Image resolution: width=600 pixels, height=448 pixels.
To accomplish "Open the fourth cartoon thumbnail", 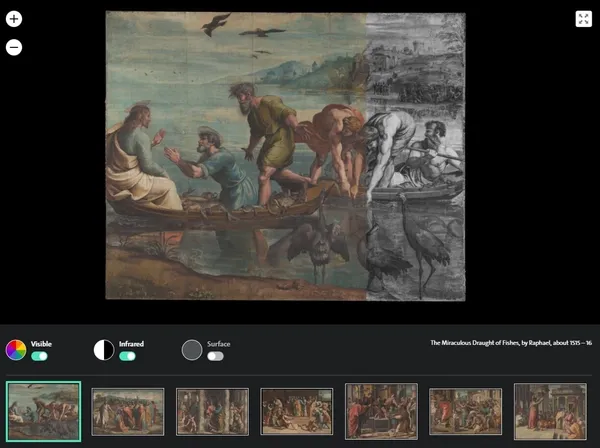I will click(x=297, y=412).
